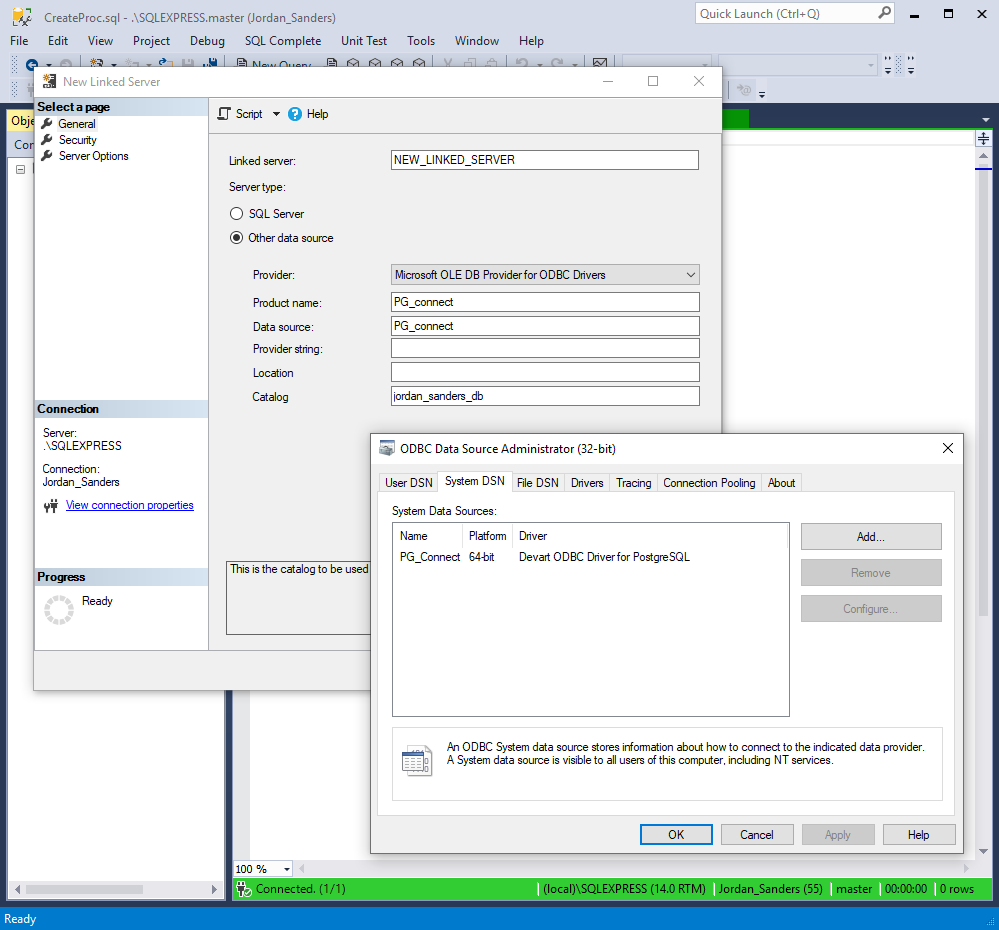Open the Window menu
Viewport: 999px width, 930px height.
[477, 41]
